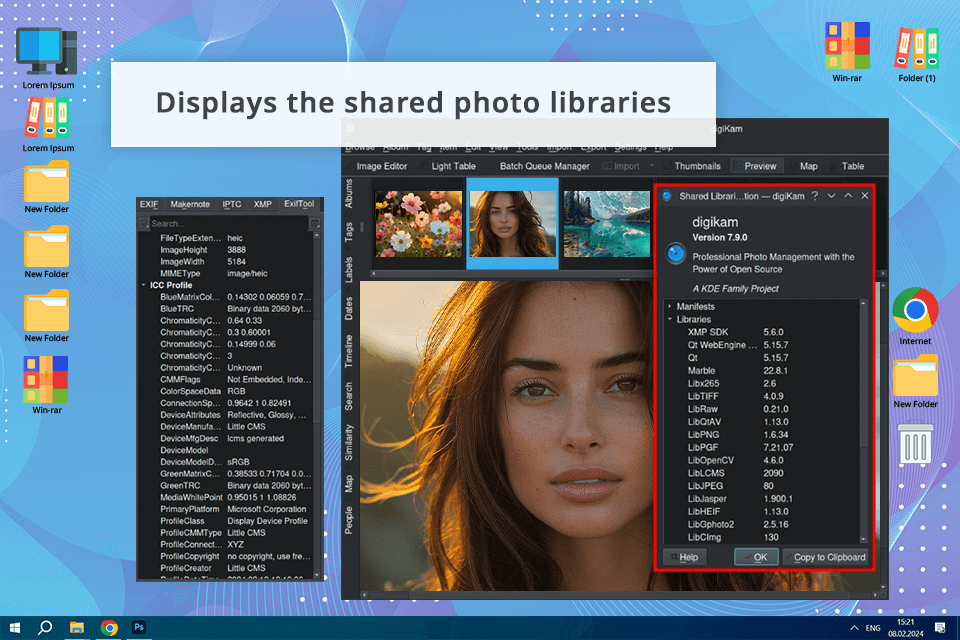Open the Timeline sidebar tab

pos(349,352)
